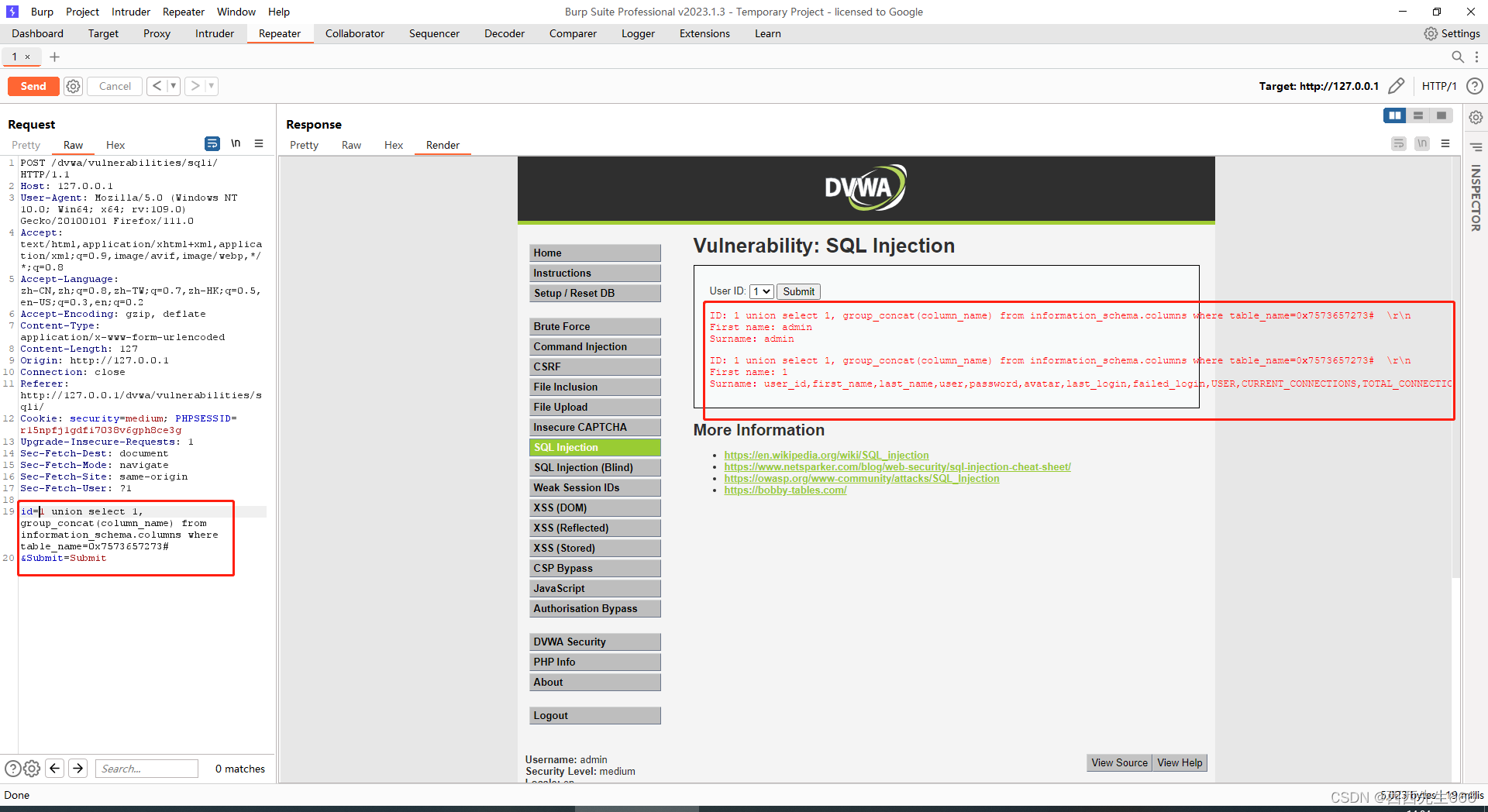Open DVWA Brute Force page
The height and width of the screenshot is (812, 1488).
(x=595, y=326)
